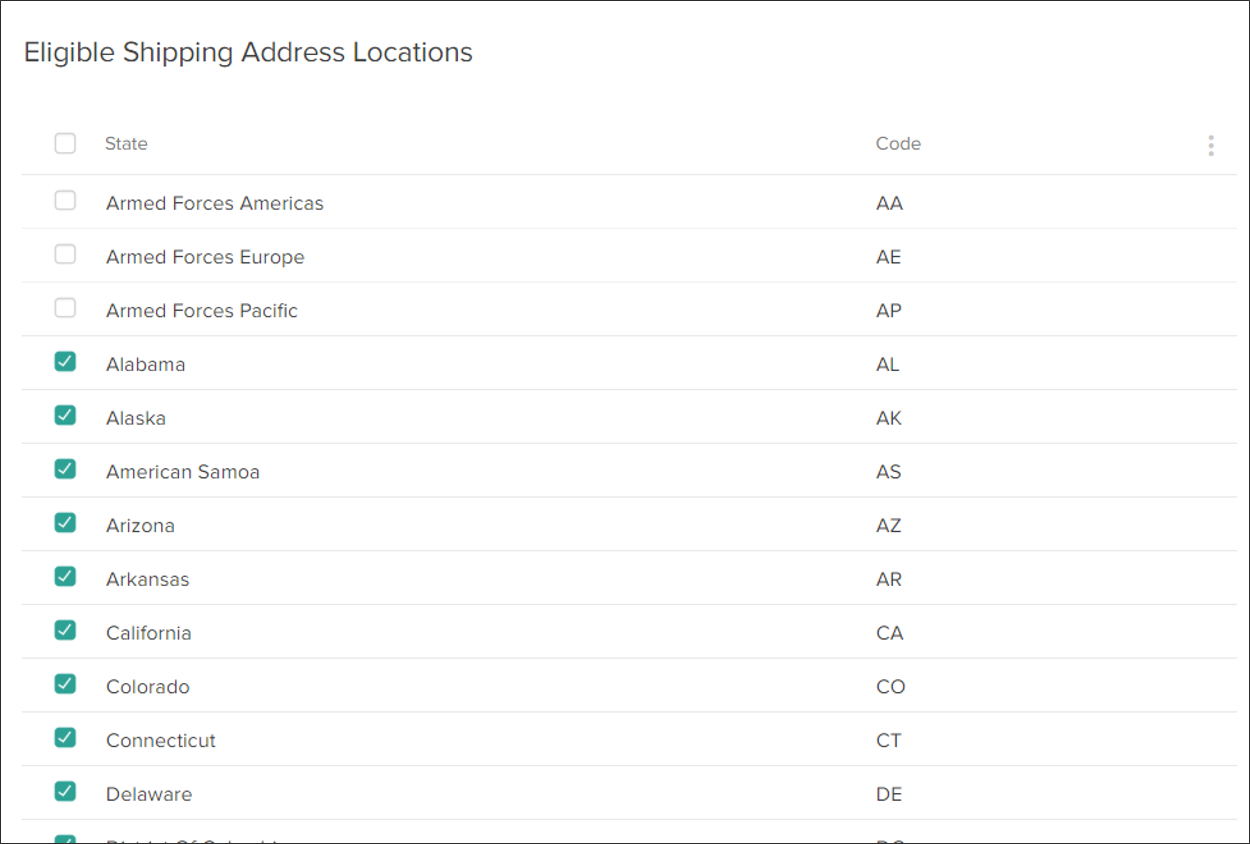1250x844 pixels.
Task: Disable shipping to Colorado
Action: tap(65, 683)
